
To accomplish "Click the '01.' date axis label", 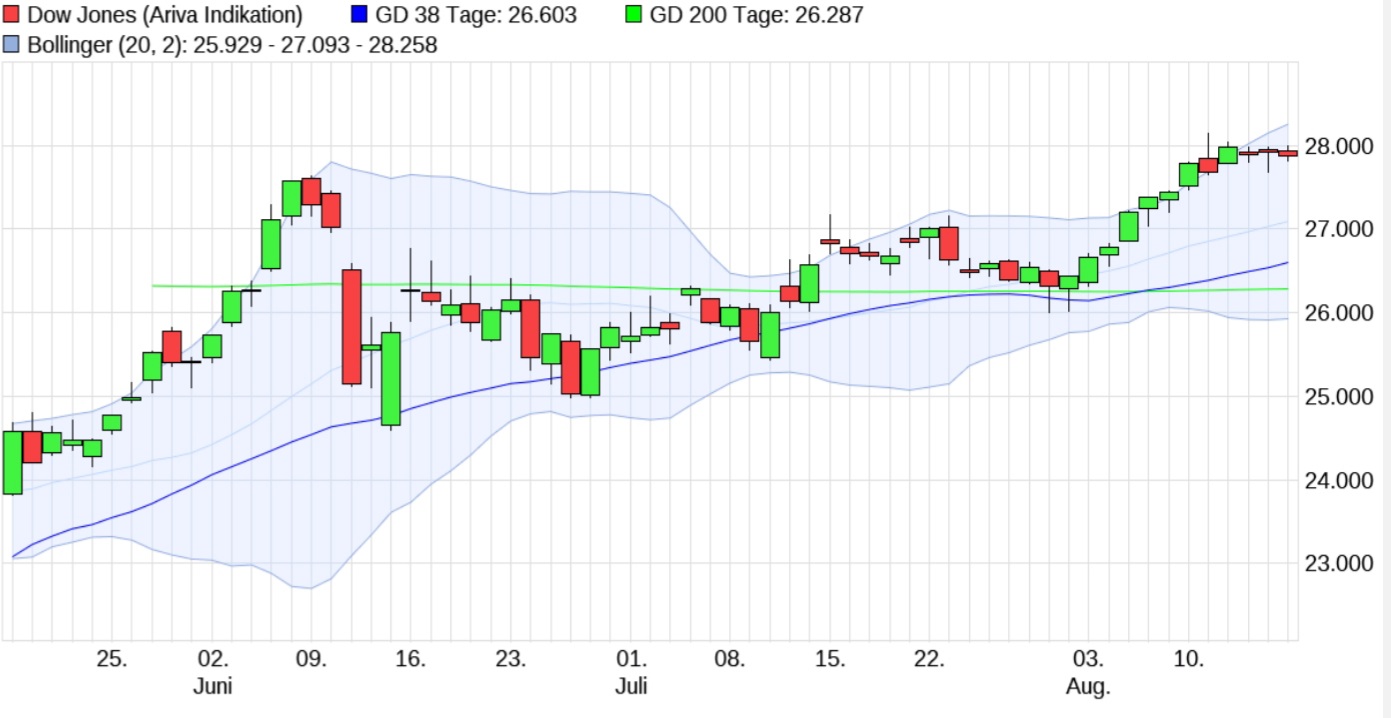I will 631,660.
